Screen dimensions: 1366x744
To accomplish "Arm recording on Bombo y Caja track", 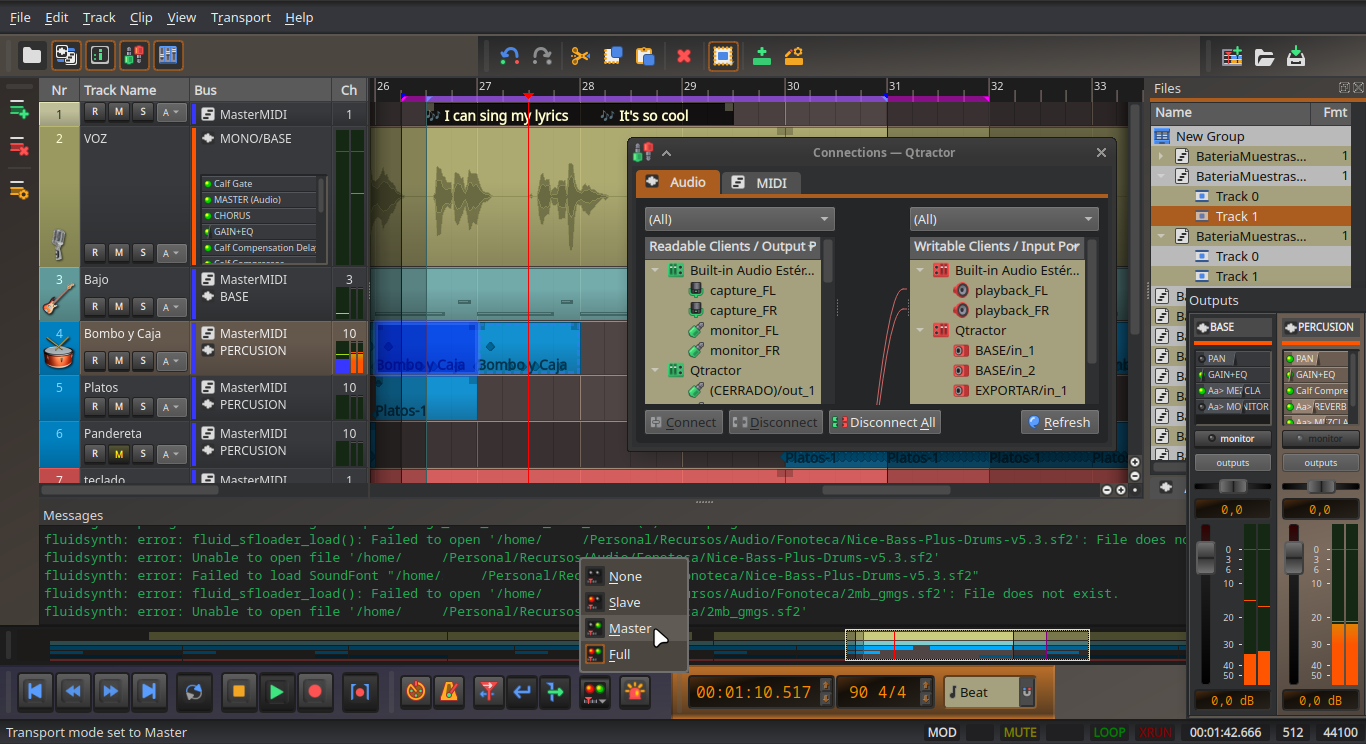I will point(95,361).
